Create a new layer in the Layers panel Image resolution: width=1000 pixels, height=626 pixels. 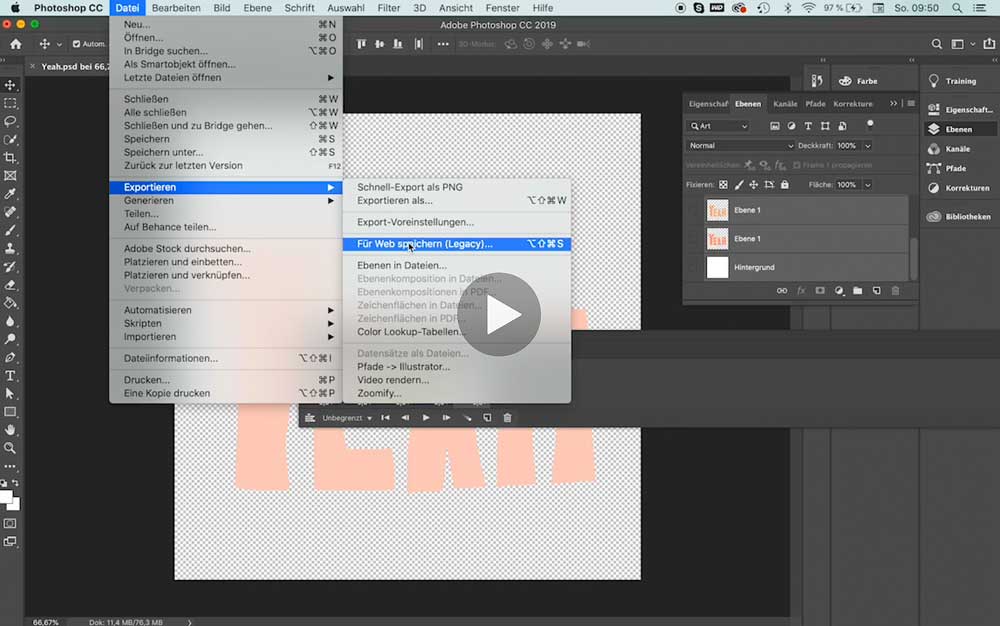877,290
